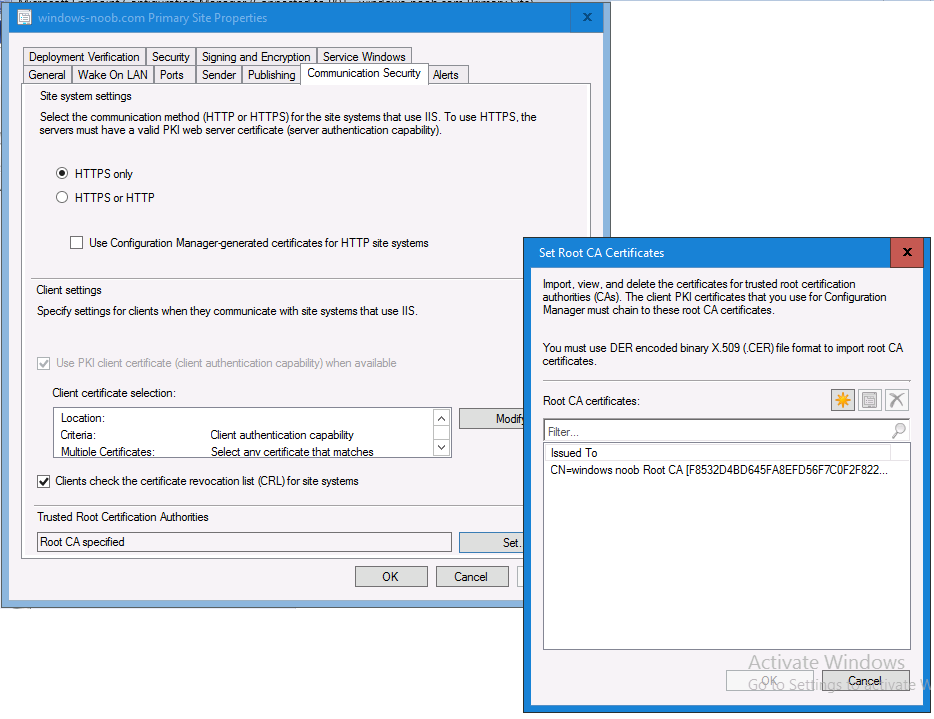Click the Criteria row in certificate selection
This screenshot has width=934, height=719.
pos(244,435)
